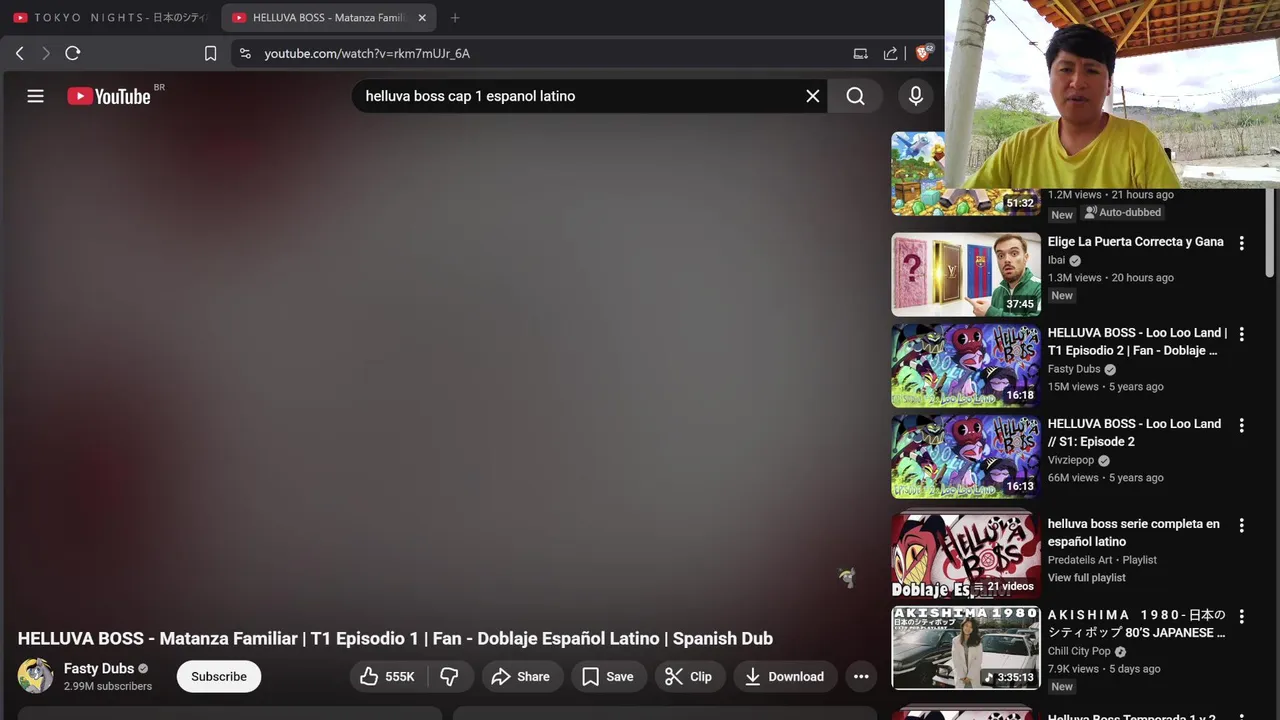Image resolution: width=1280 pixels, height=720 pixels.
Task: Close the HELLUVA BOSS tab
Action: point(422,18)
